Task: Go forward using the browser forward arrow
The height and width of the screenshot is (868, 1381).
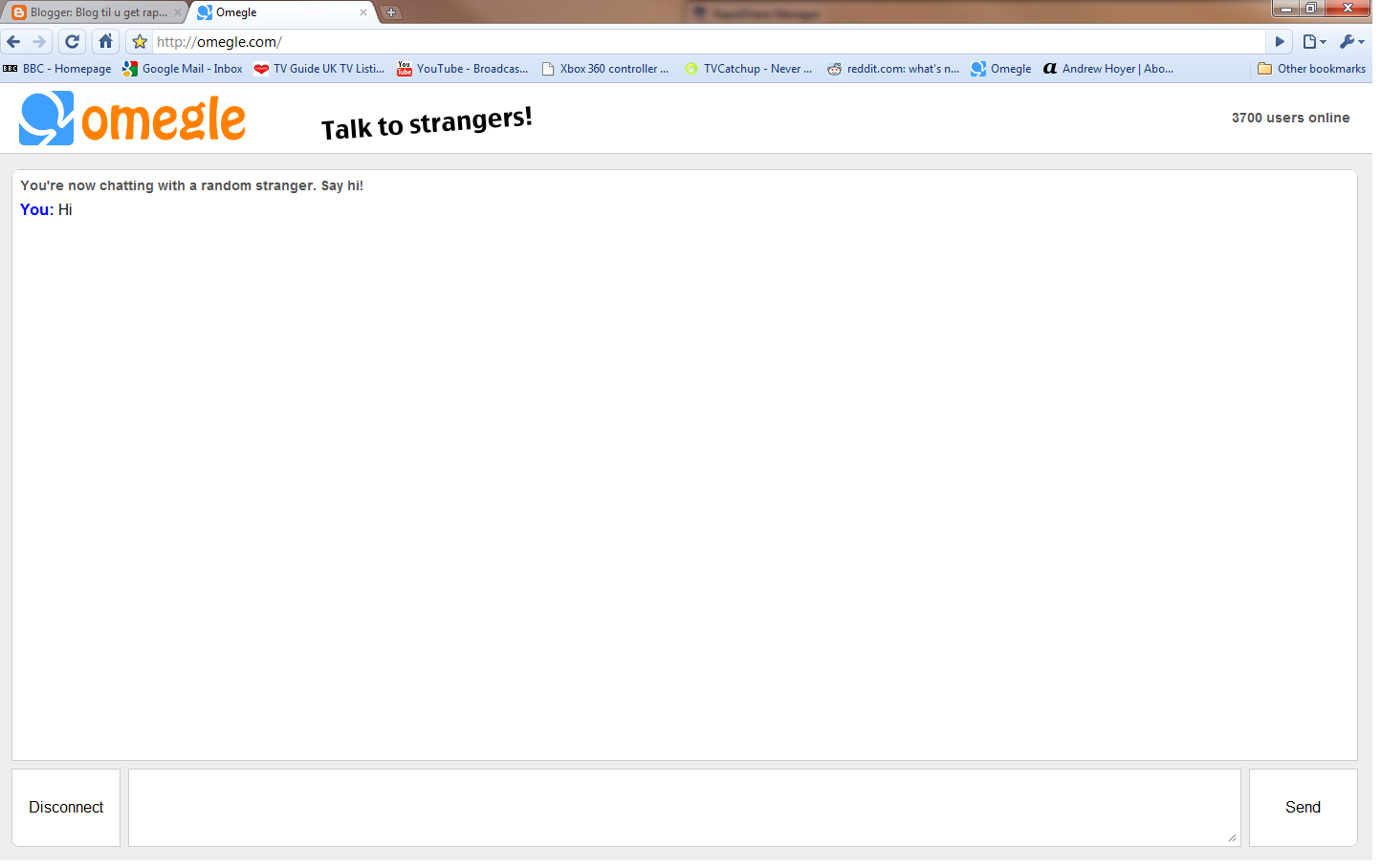Action: point(39,42)
